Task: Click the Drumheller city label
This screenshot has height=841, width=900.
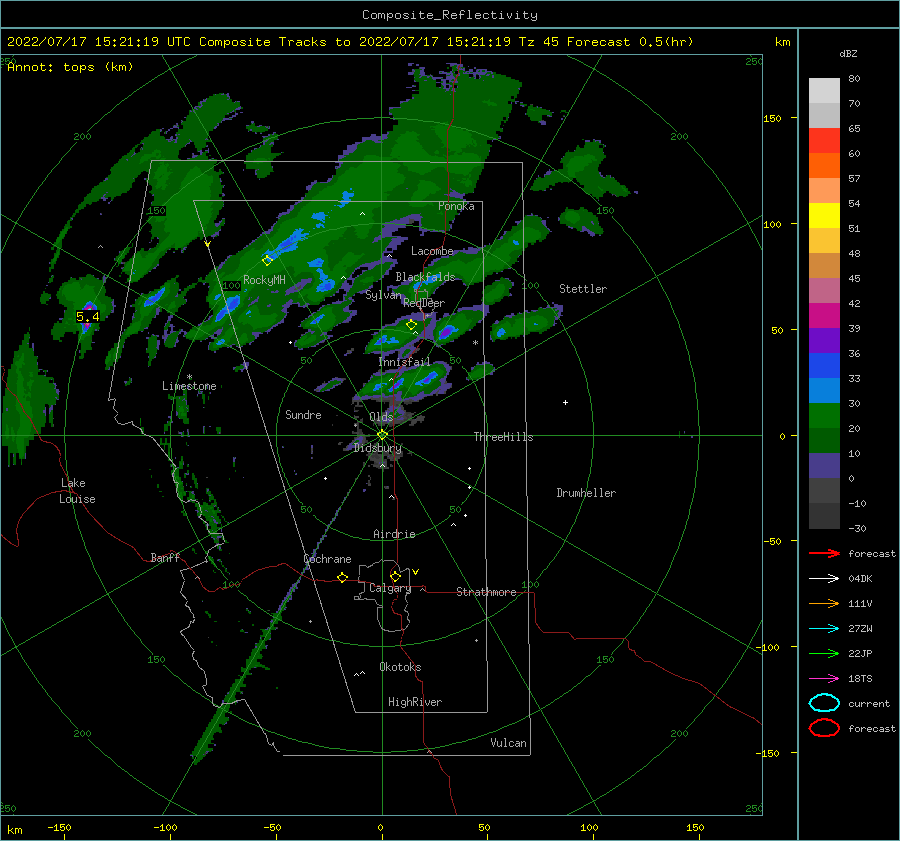Action: tap(586, 493)
